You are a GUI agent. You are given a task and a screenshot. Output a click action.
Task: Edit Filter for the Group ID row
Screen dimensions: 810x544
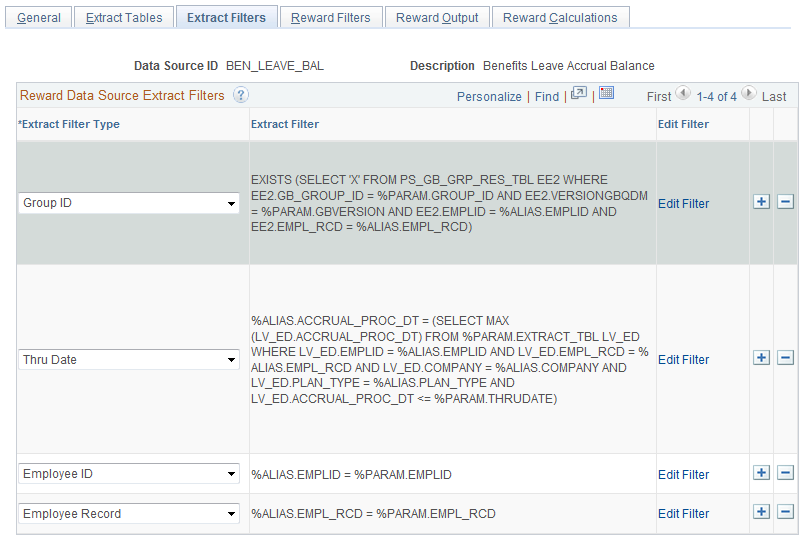[x=683, y=204]
